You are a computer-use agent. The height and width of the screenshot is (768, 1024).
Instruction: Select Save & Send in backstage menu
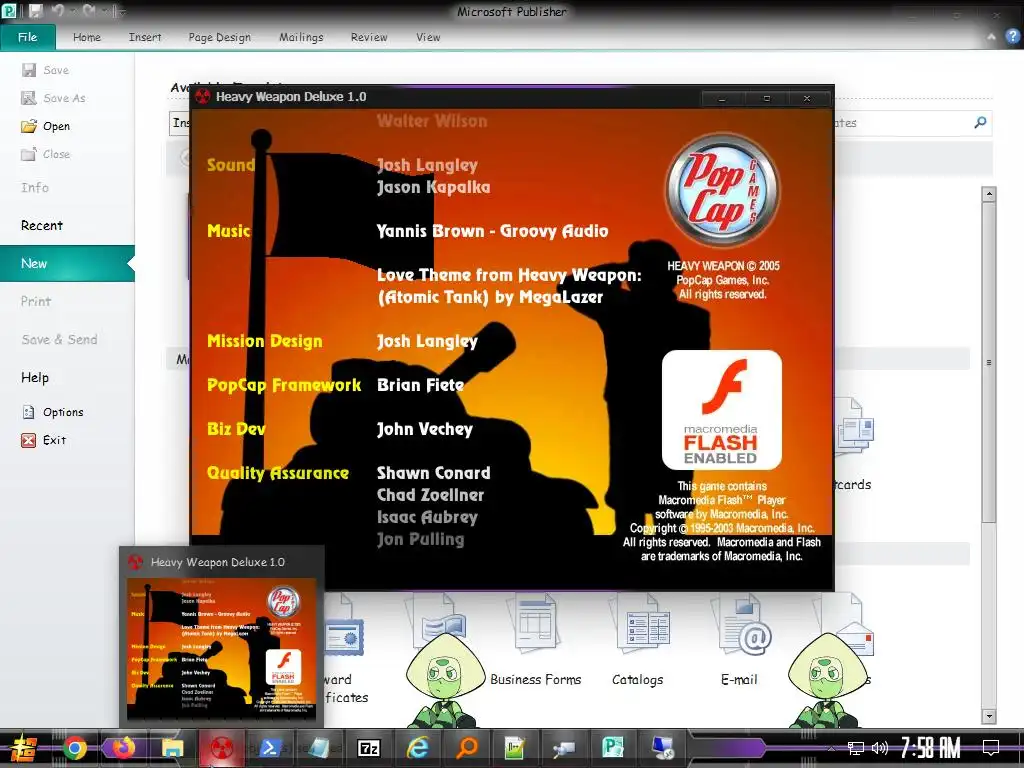pyautogui.click(x=59, y=340)
